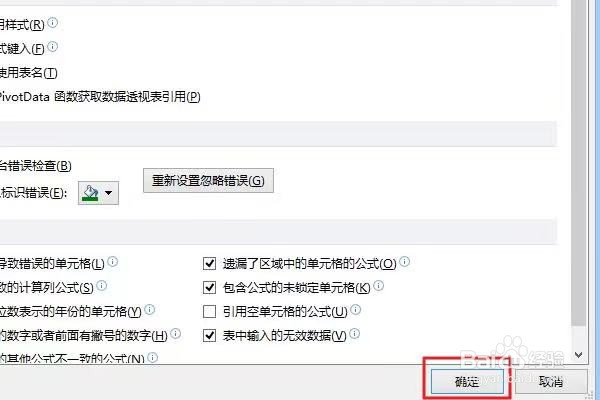Cancel the dialog with 取消 button

pyautogui.click(x=551, y=381)
